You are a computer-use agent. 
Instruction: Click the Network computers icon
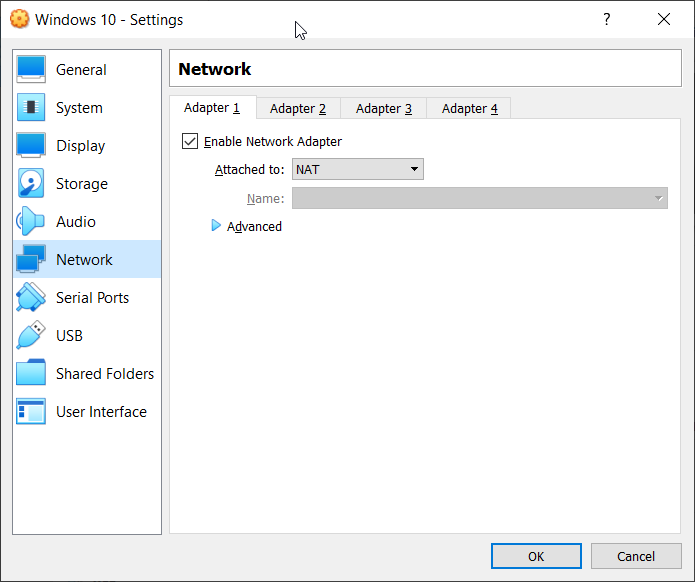pyautogui.click(x=31, y=259)
